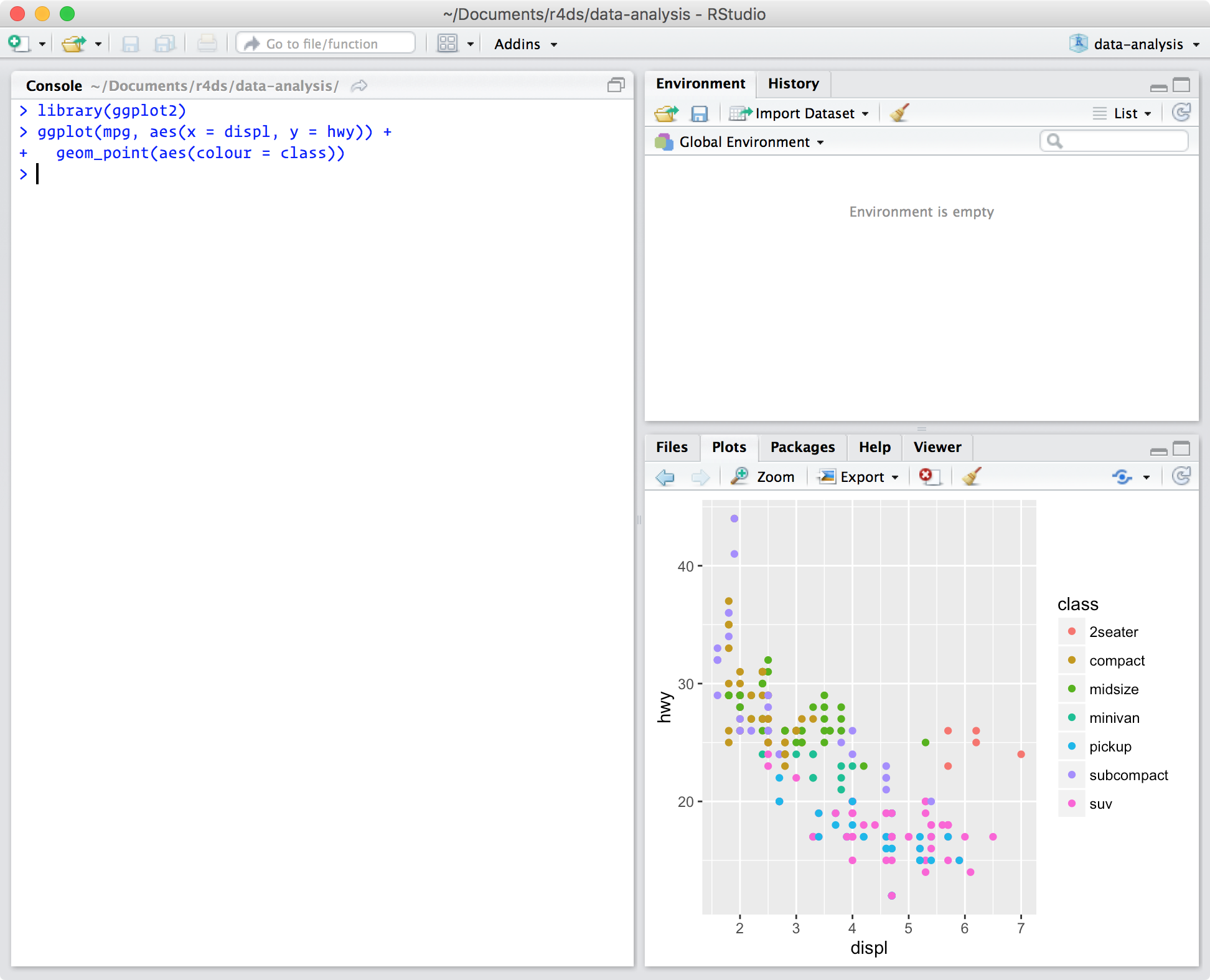Click the clear environment broom icon
Viewport: 1210px width, 980px height.
899,113
